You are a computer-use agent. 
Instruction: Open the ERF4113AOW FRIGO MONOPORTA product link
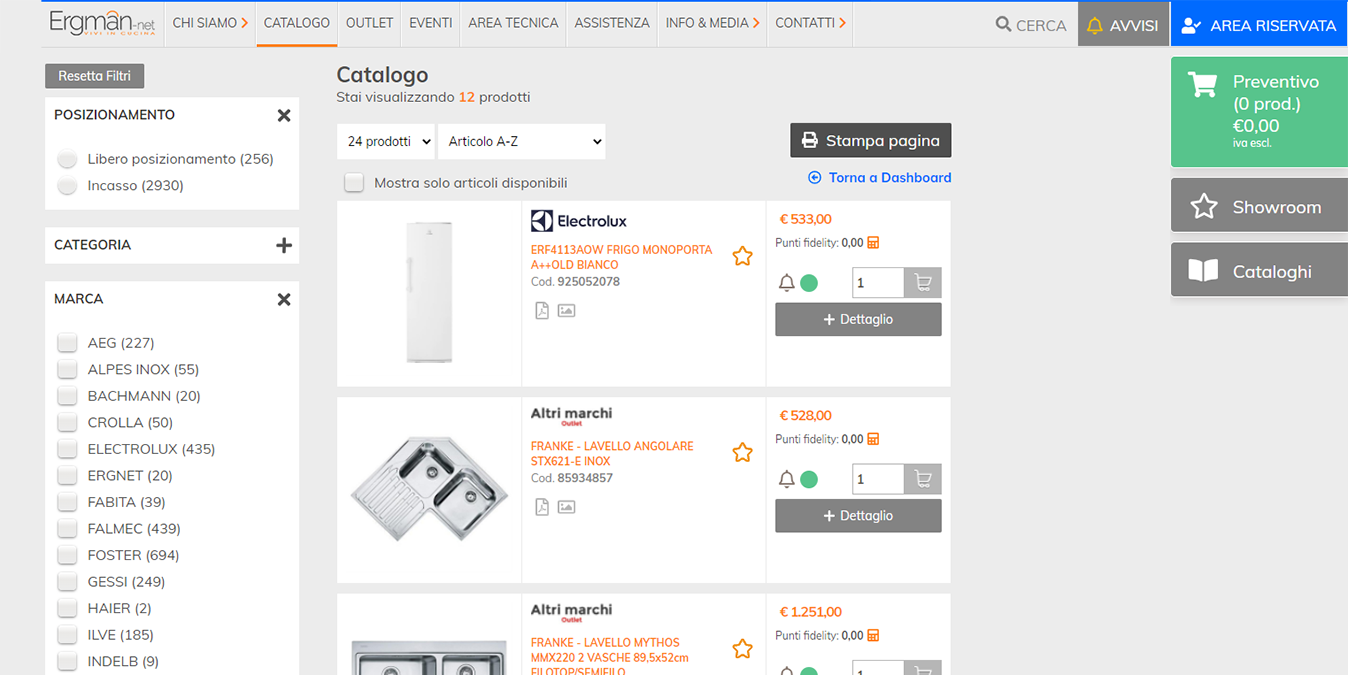(x=622, y=257)
